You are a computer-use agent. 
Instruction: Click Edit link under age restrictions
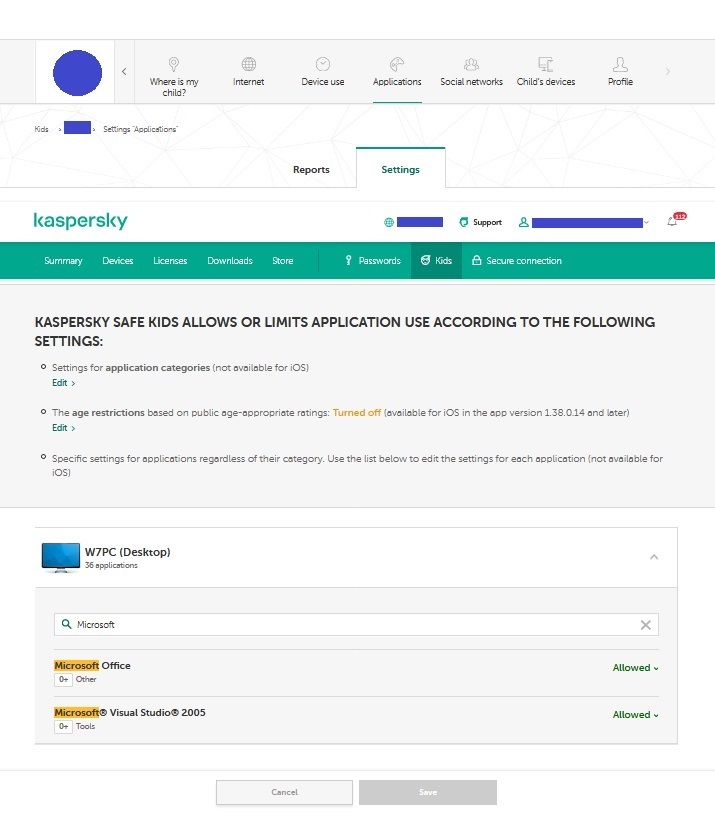point(63,428)
